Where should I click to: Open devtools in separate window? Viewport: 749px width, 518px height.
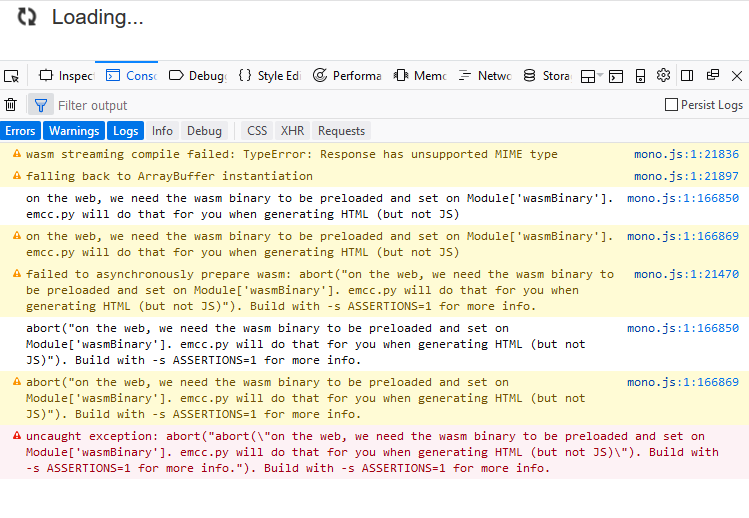pyautogui.click(x=713, y=76)
